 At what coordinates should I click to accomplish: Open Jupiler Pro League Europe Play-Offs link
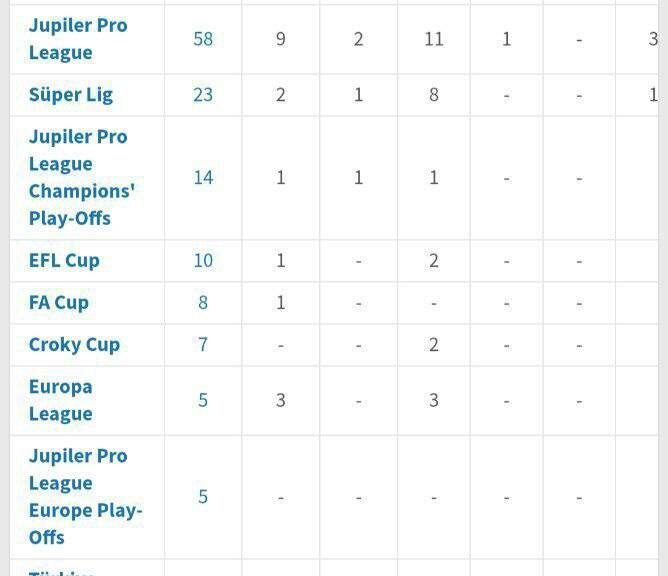coord(85,497)
